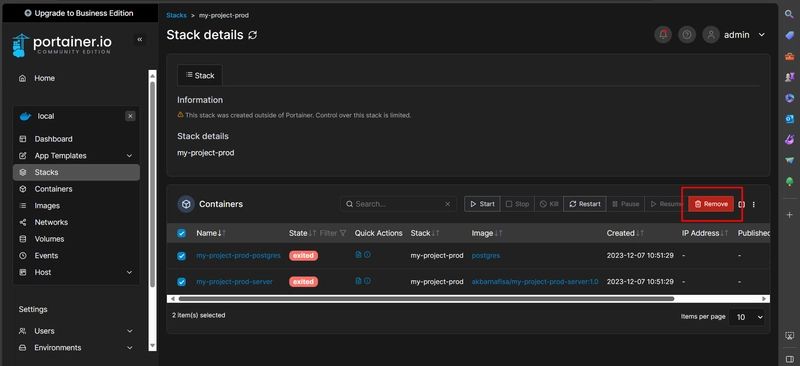
Task: Open browser sidebar shopping tag icon
Action: click(x=789, y=35)
